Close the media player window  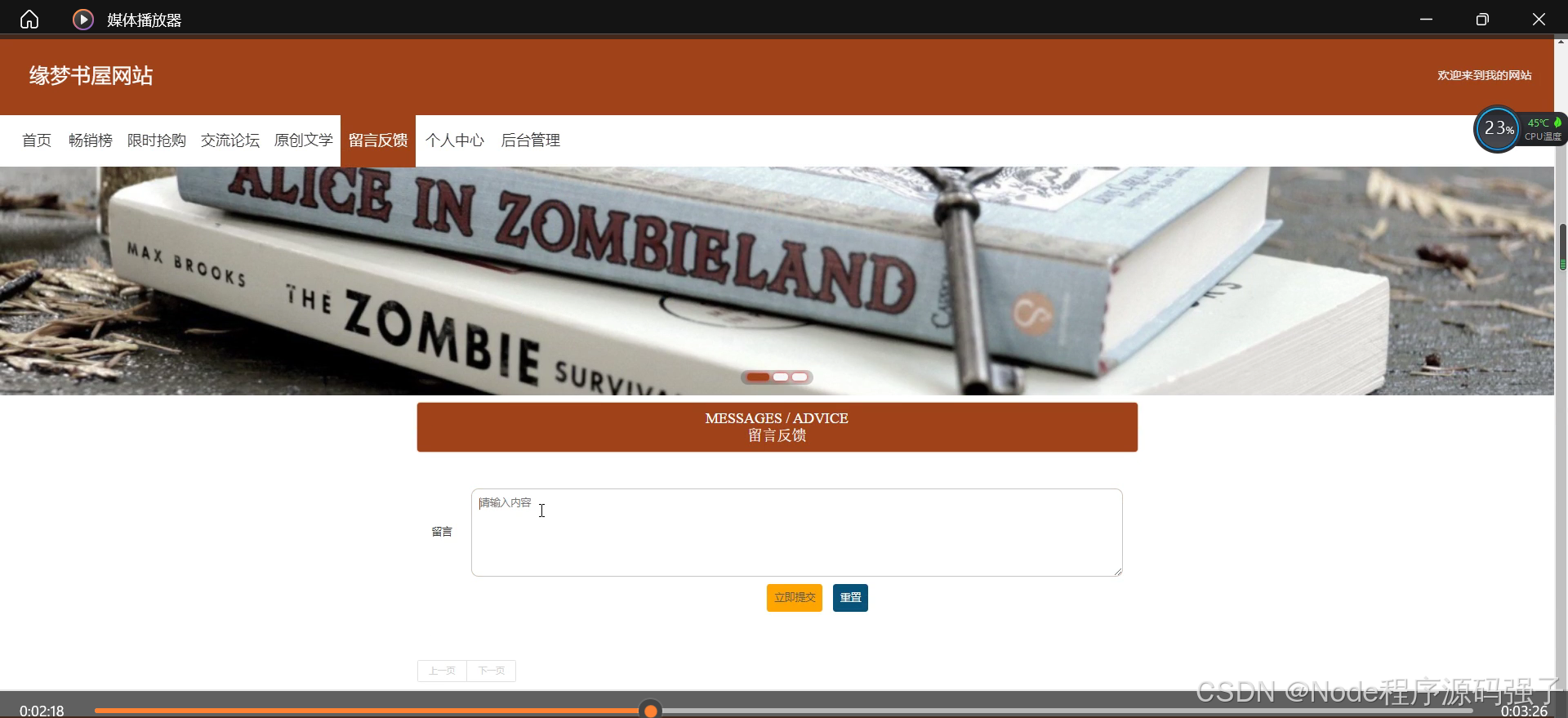pyautogui.click(x=1539, y=19)
